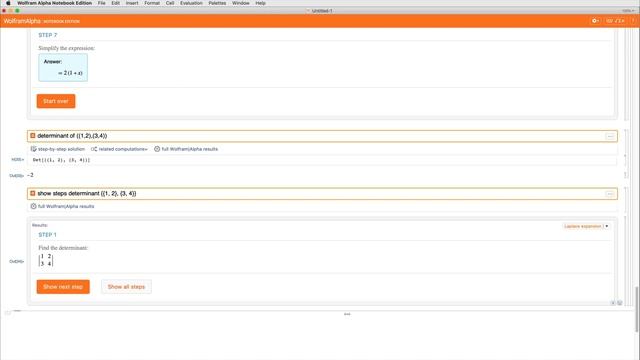Open the Apple menu
The height and width of the screenshot is (360, 640).
[8, 3]
